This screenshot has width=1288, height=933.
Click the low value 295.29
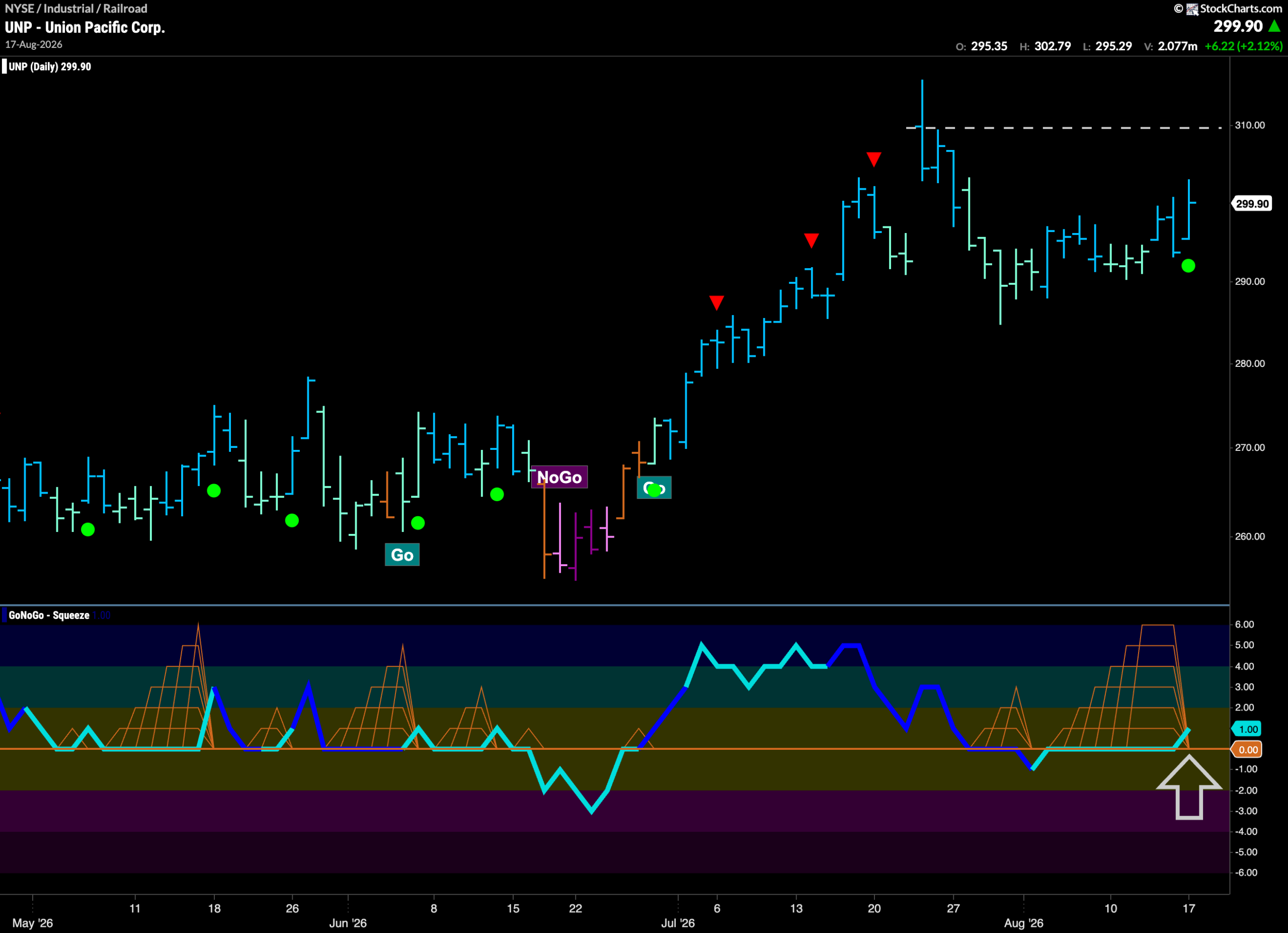coord(1113,47)
